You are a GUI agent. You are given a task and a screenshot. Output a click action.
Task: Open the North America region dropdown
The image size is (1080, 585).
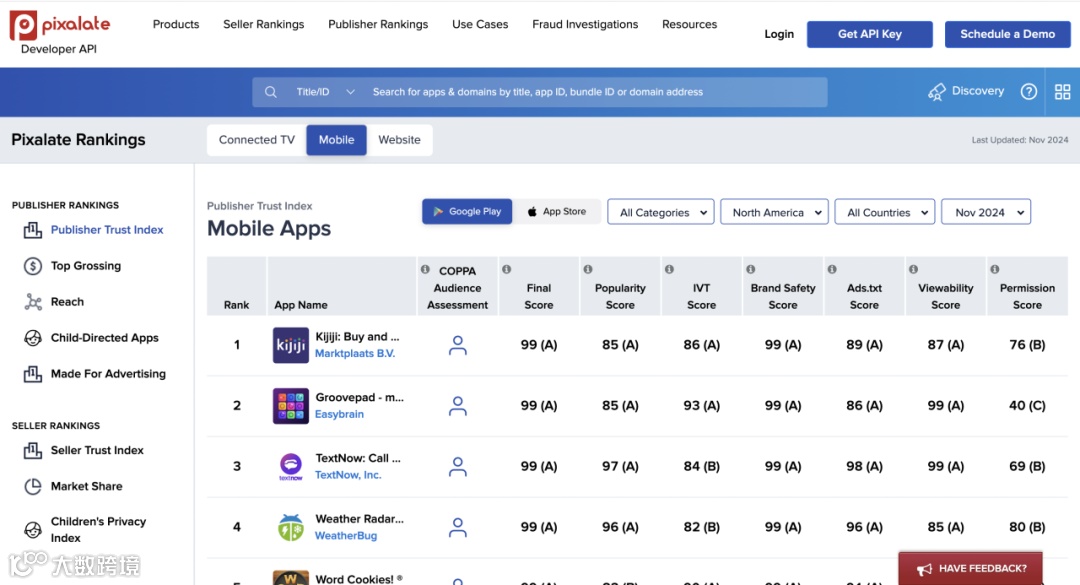[774, 212]
